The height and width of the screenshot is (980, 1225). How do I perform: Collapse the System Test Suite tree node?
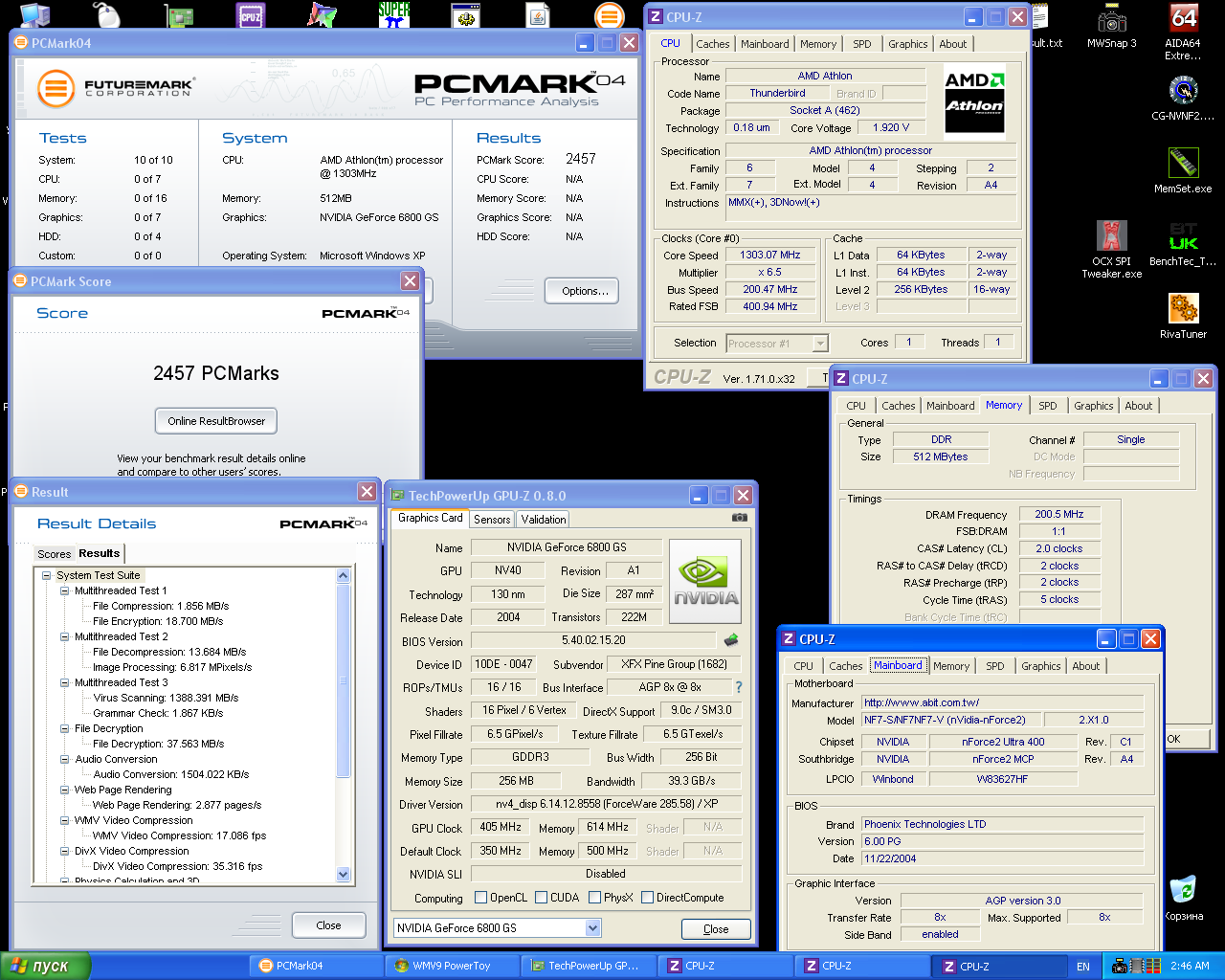(x=46, y=575)
